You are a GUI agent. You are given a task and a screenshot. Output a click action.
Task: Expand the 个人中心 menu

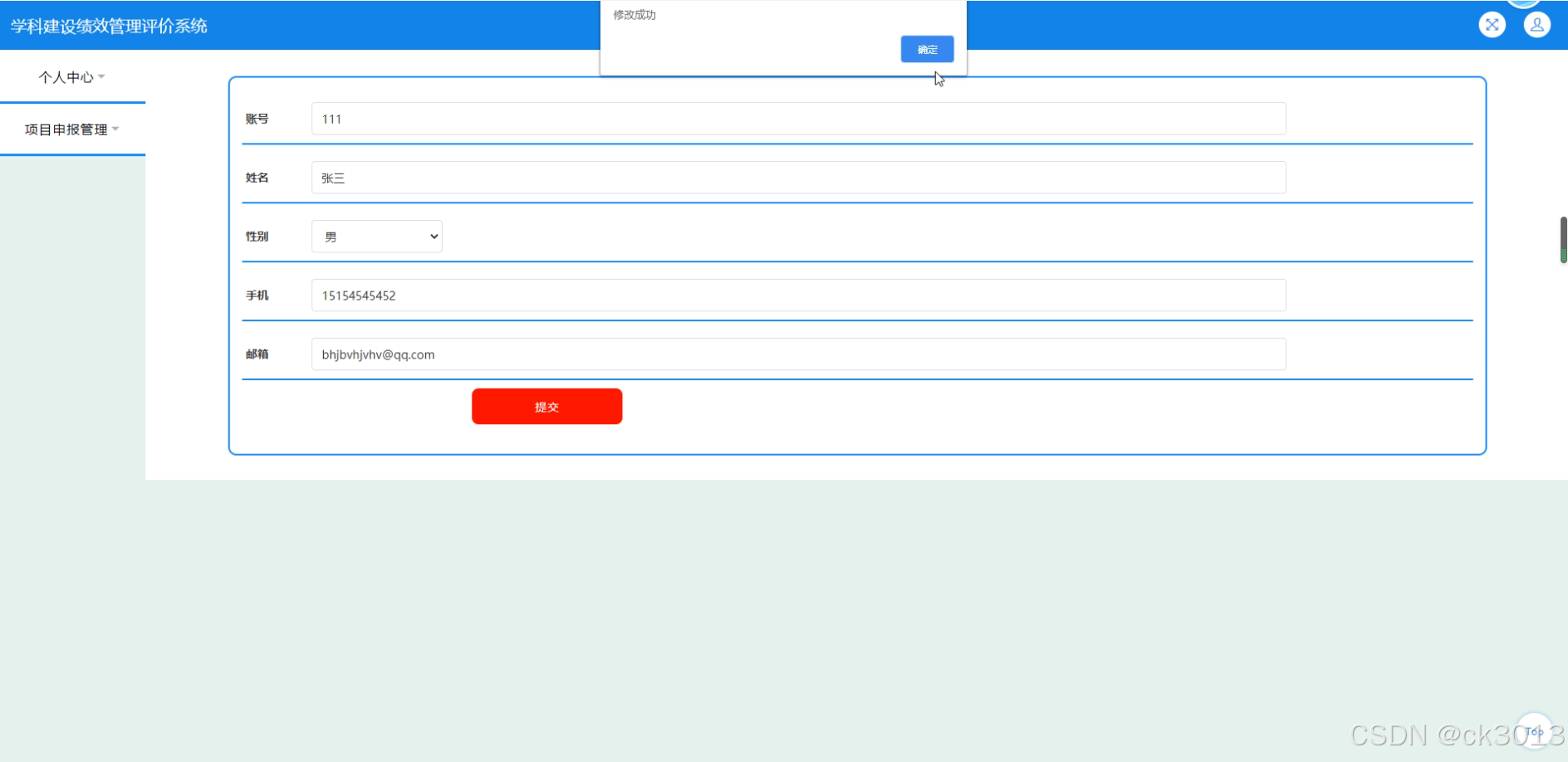[72, 77]
